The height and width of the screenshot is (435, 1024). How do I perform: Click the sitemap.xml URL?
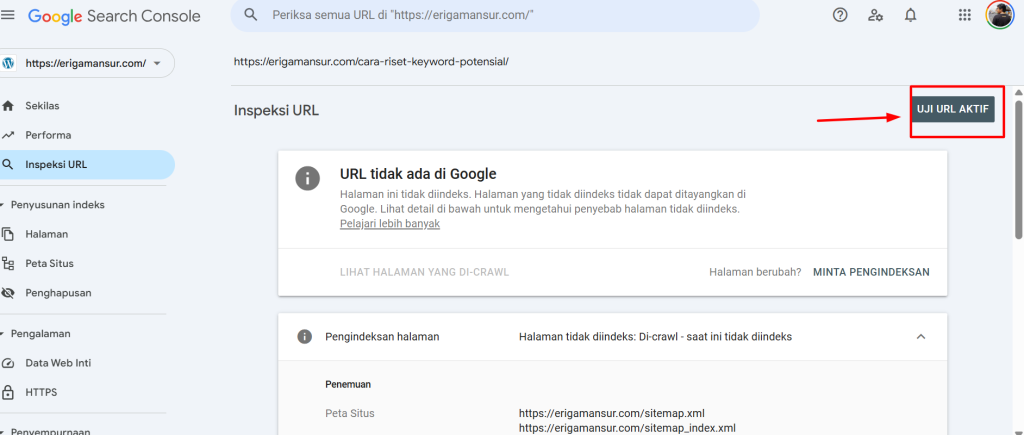[x=611, y=413]
